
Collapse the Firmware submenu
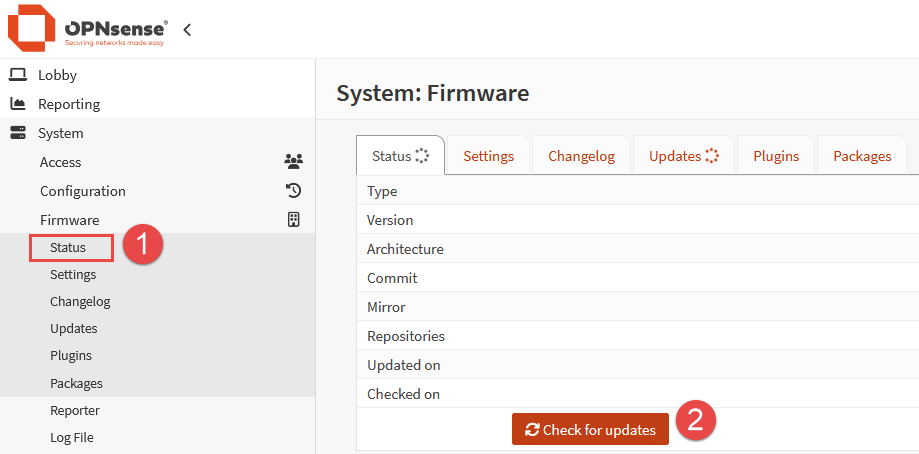[69, 220]
